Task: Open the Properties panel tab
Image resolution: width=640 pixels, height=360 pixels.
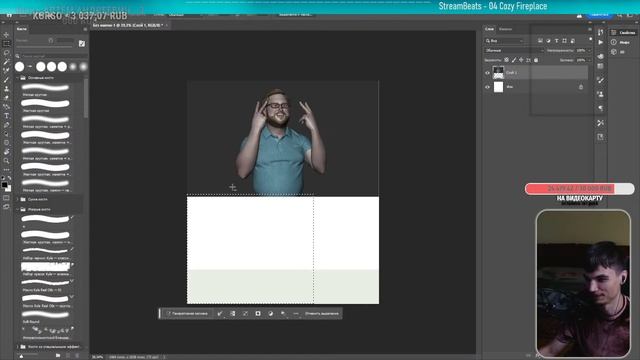Action: coord(623,32)
